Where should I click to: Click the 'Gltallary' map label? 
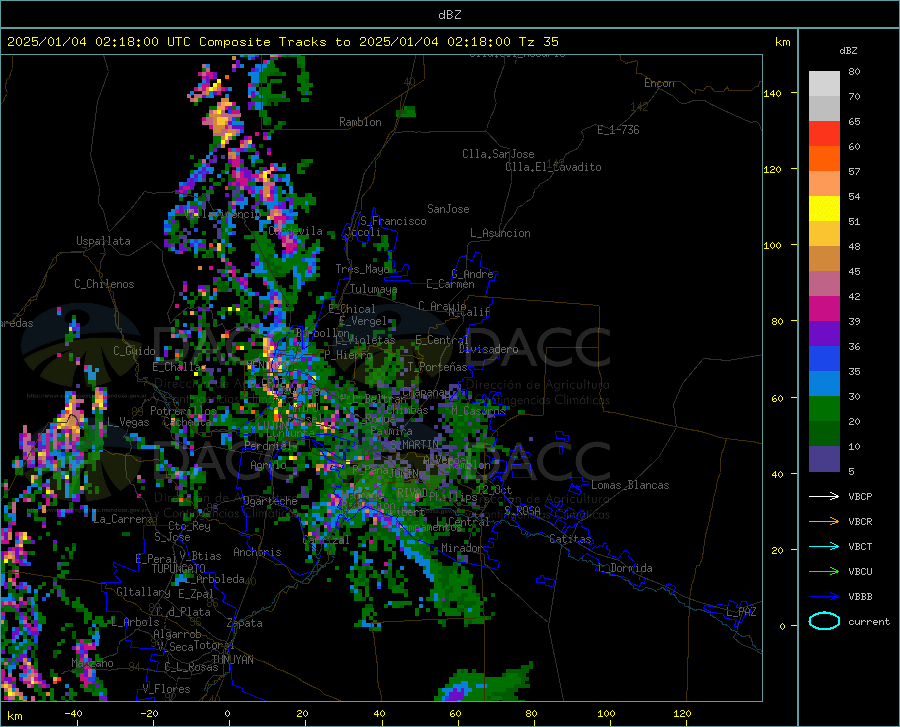point(143,592)
